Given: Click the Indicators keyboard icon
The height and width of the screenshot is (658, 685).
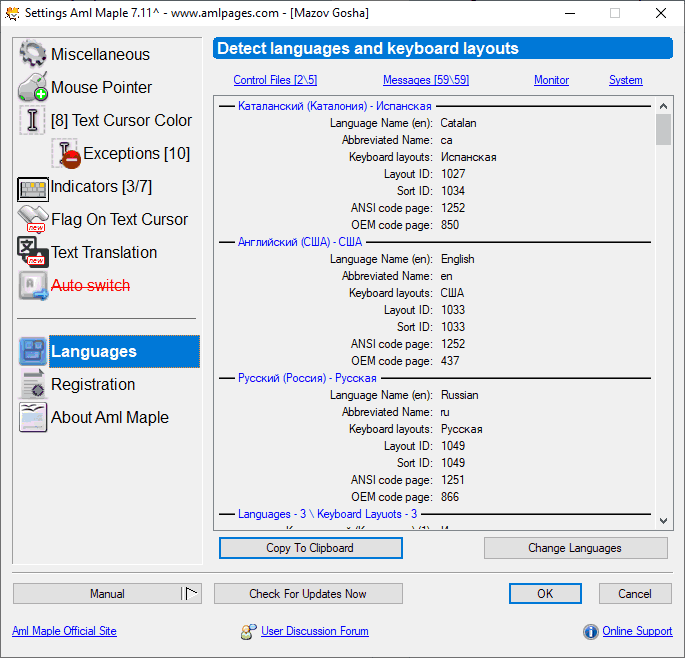Looking at the screenshot, I should [33, 189].
